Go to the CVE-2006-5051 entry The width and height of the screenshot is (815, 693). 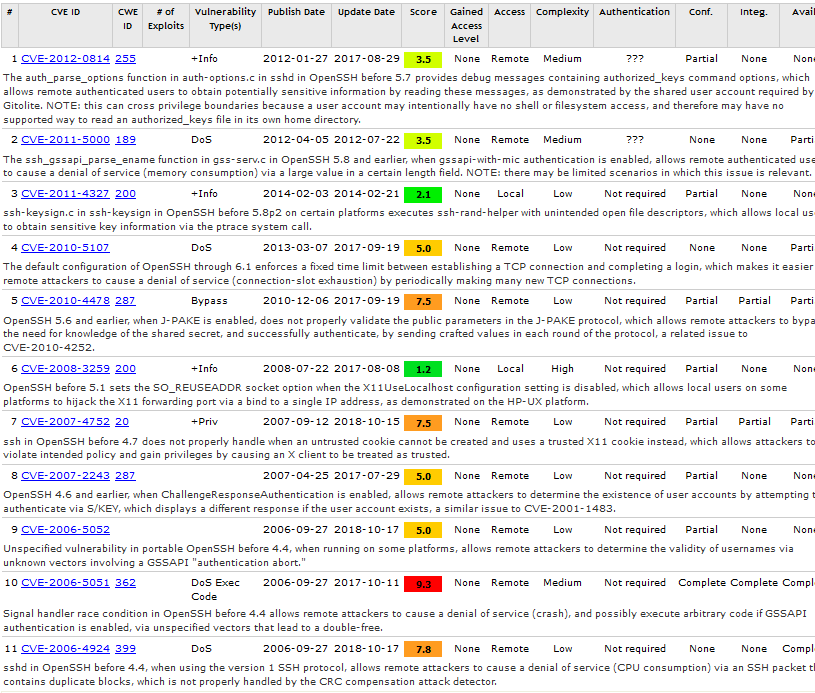point(65,583)
